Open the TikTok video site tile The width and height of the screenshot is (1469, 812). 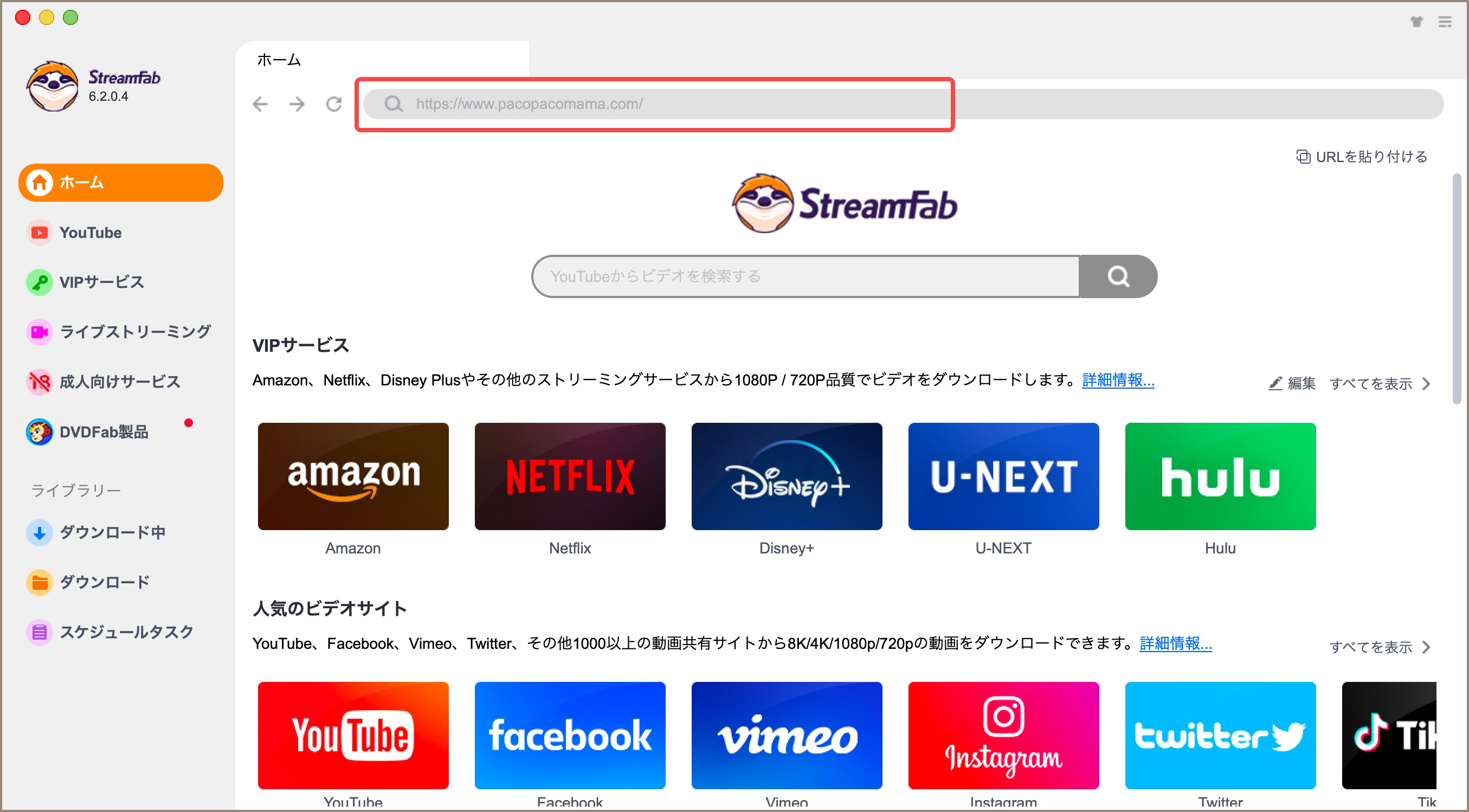[x=1389, y=735]
